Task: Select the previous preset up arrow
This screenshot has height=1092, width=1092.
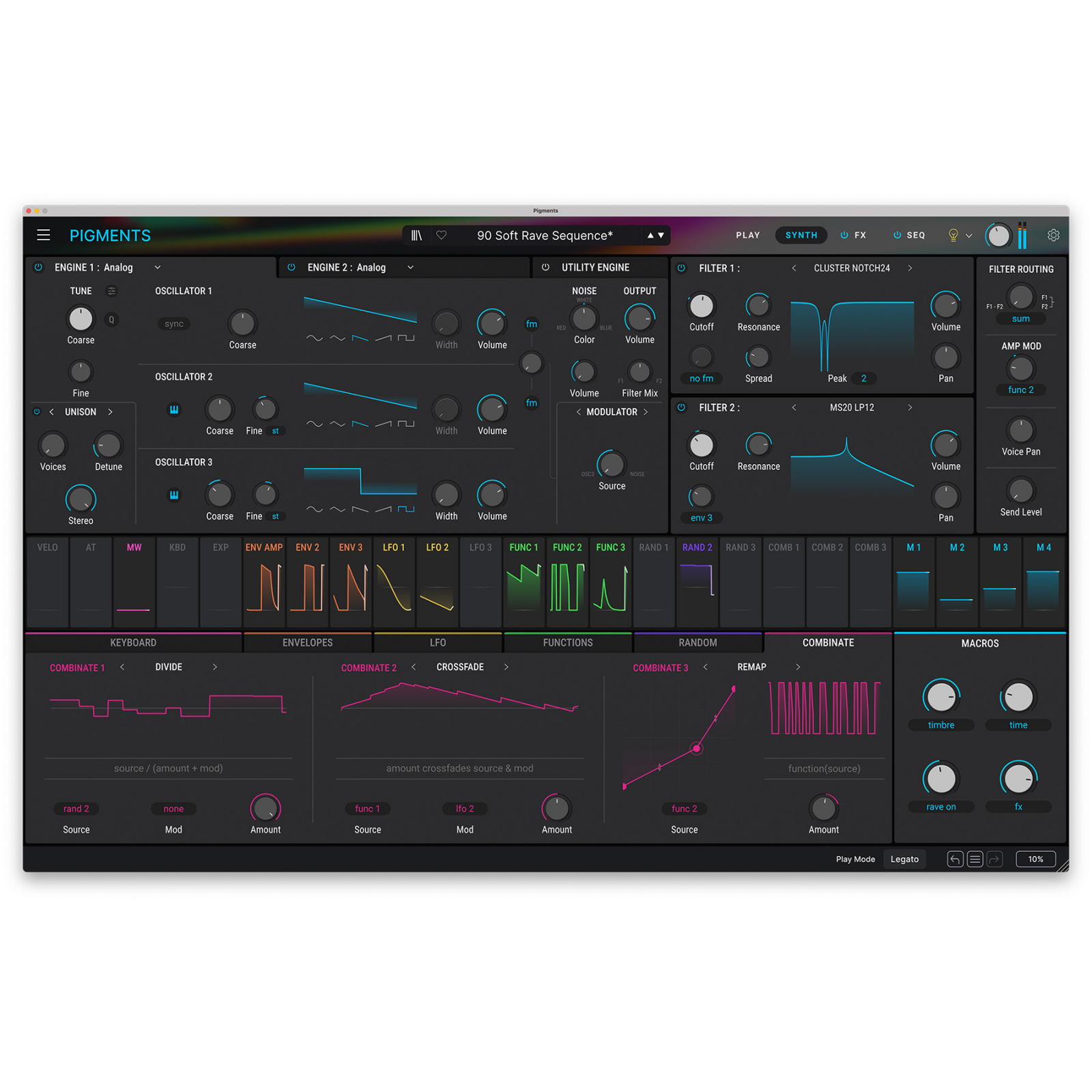Action: click(650, 235)
